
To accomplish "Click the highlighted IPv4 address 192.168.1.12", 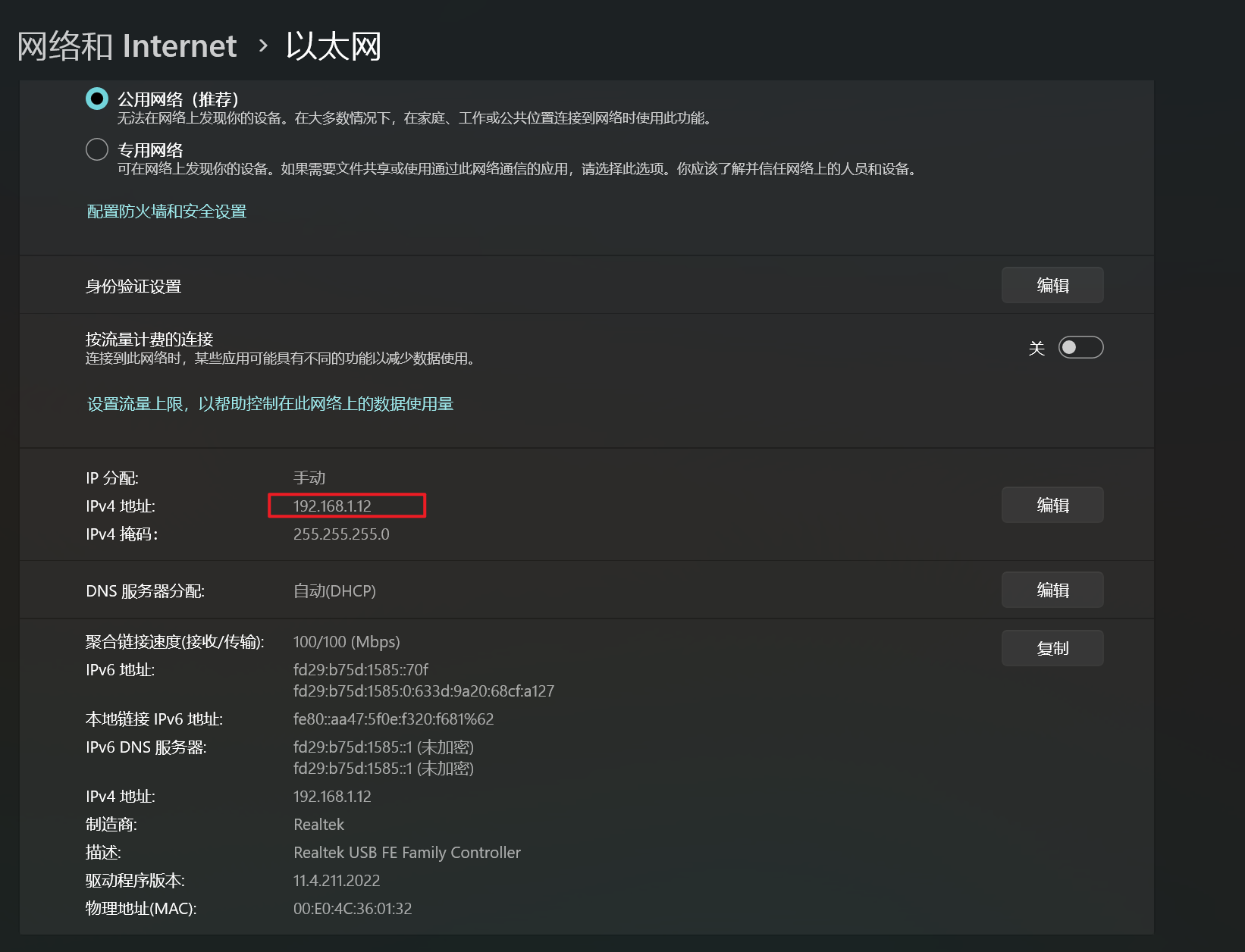I will click(347, 506).
